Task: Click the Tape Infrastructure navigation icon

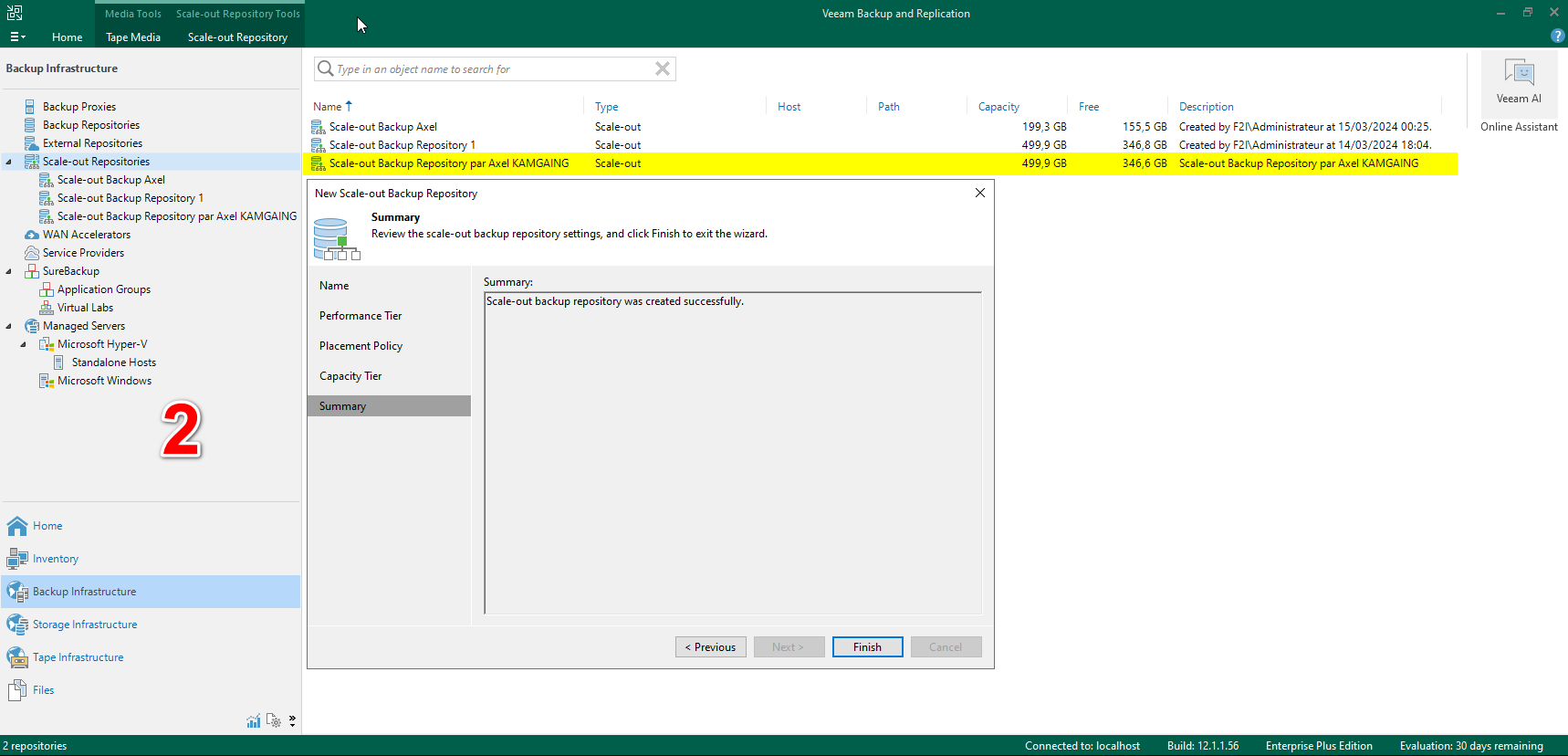Action: [17, 657]
